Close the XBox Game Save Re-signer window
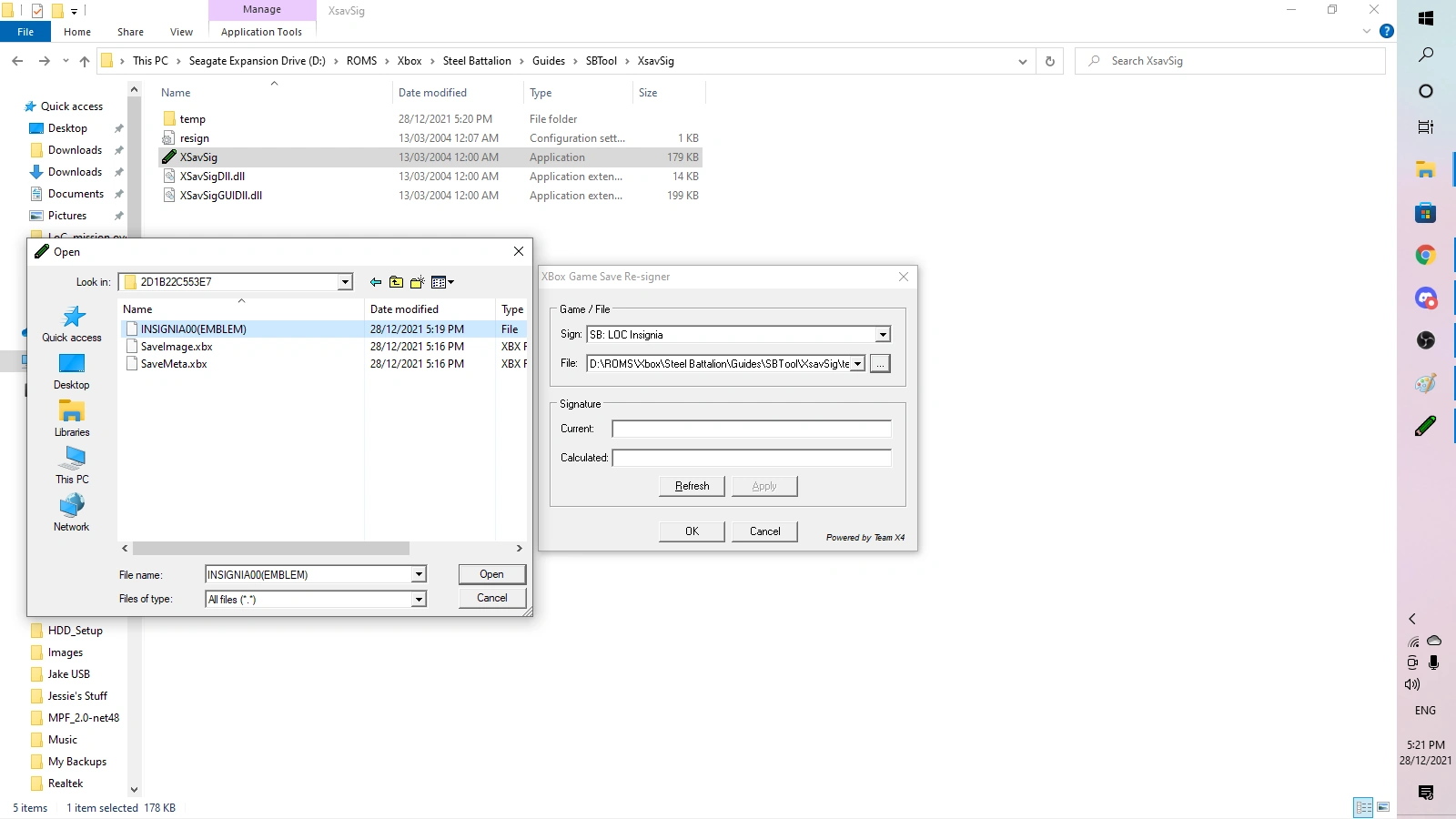This screenshot has width=1456, height=819. [x=904, y=277]
